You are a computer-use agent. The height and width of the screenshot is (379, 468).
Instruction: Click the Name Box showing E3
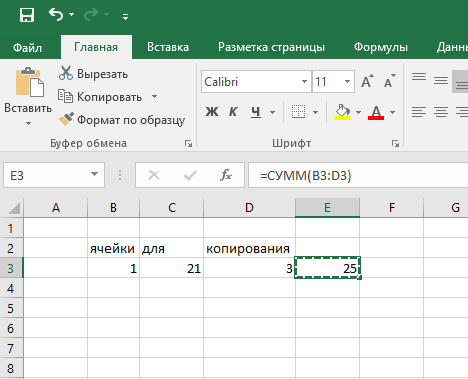pos(45,175)
